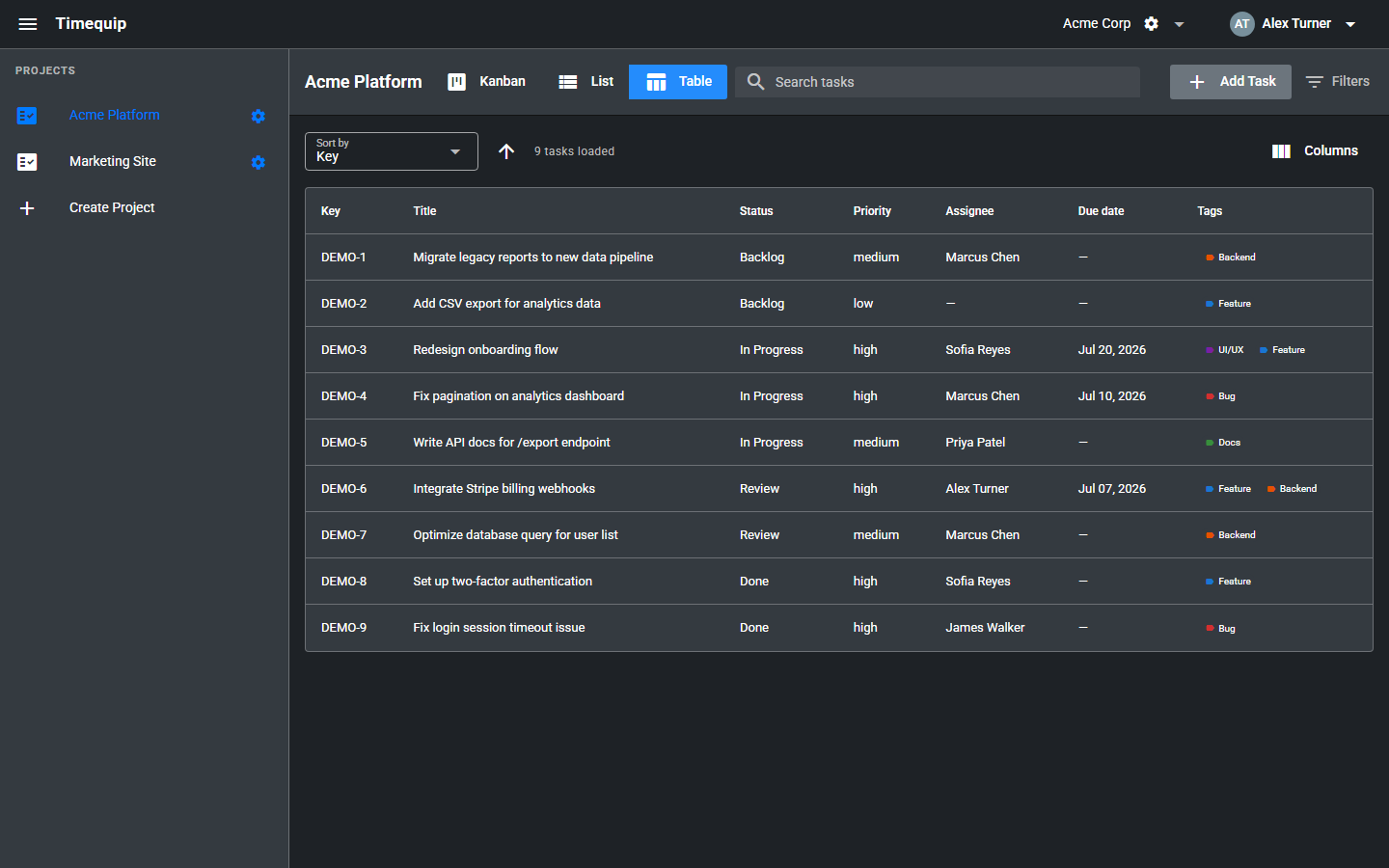1389x868 pixels.
Task: Click the Docs tag on DEMO-5
Action: pyautogui.click(x=1223, y=443)
